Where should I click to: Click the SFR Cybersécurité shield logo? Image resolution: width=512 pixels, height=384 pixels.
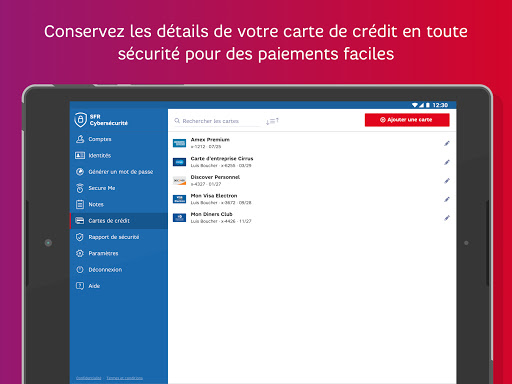[x=80, y=120]
